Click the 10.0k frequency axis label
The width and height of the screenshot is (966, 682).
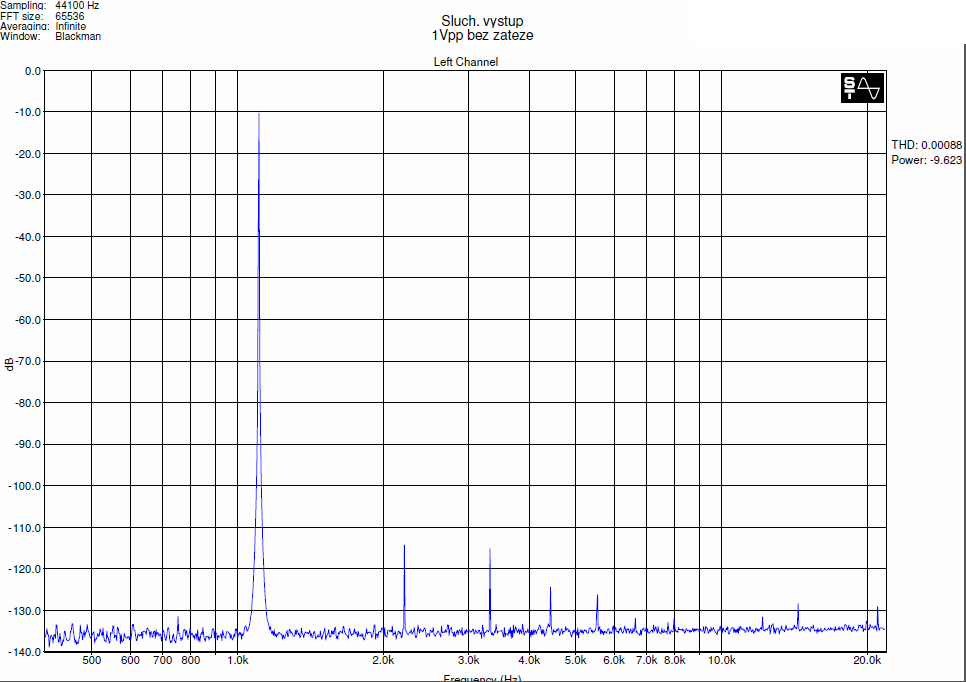coord(721,660)
